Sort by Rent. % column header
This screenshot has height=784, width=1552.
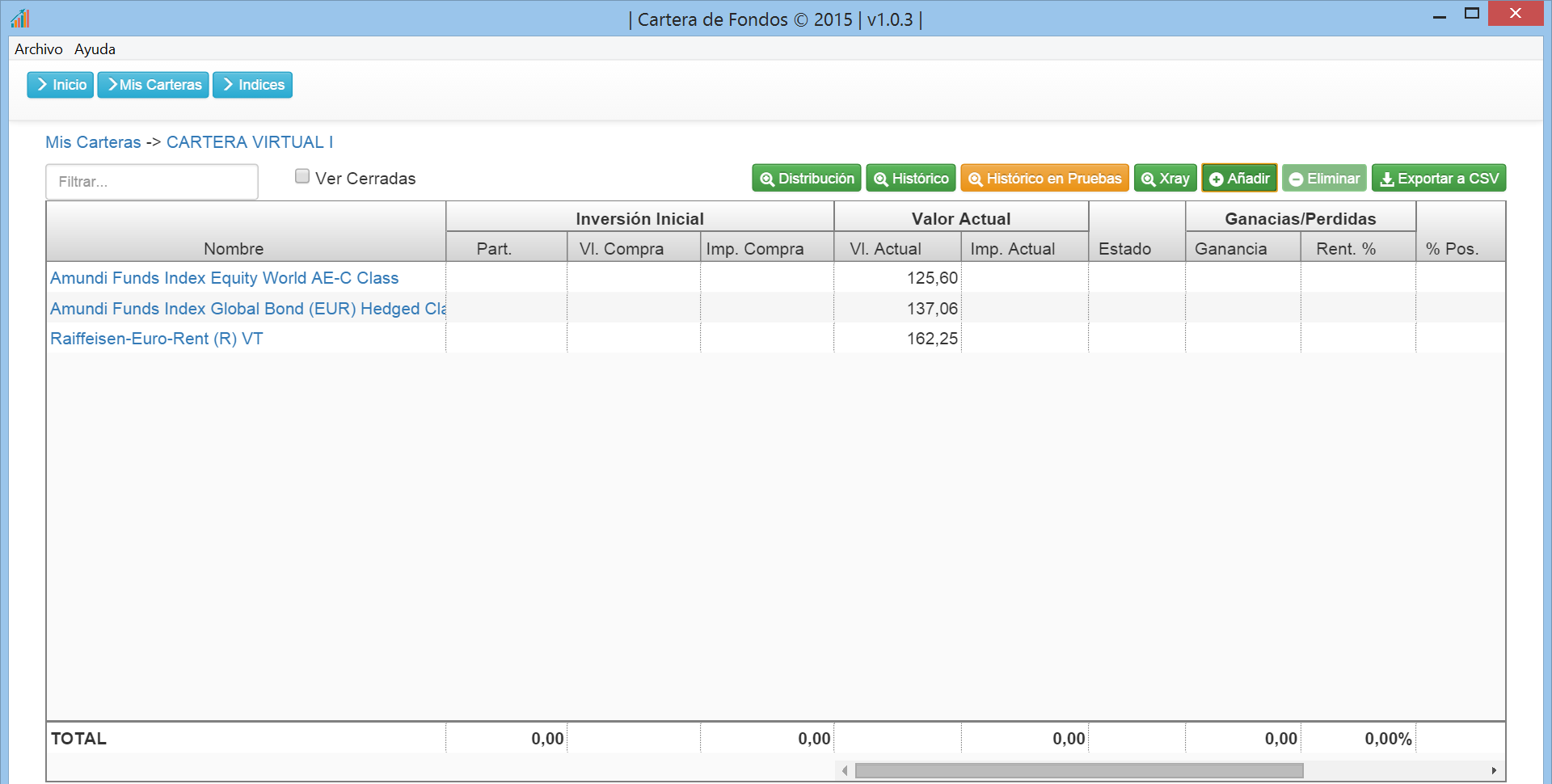(x=1358, y=248)
